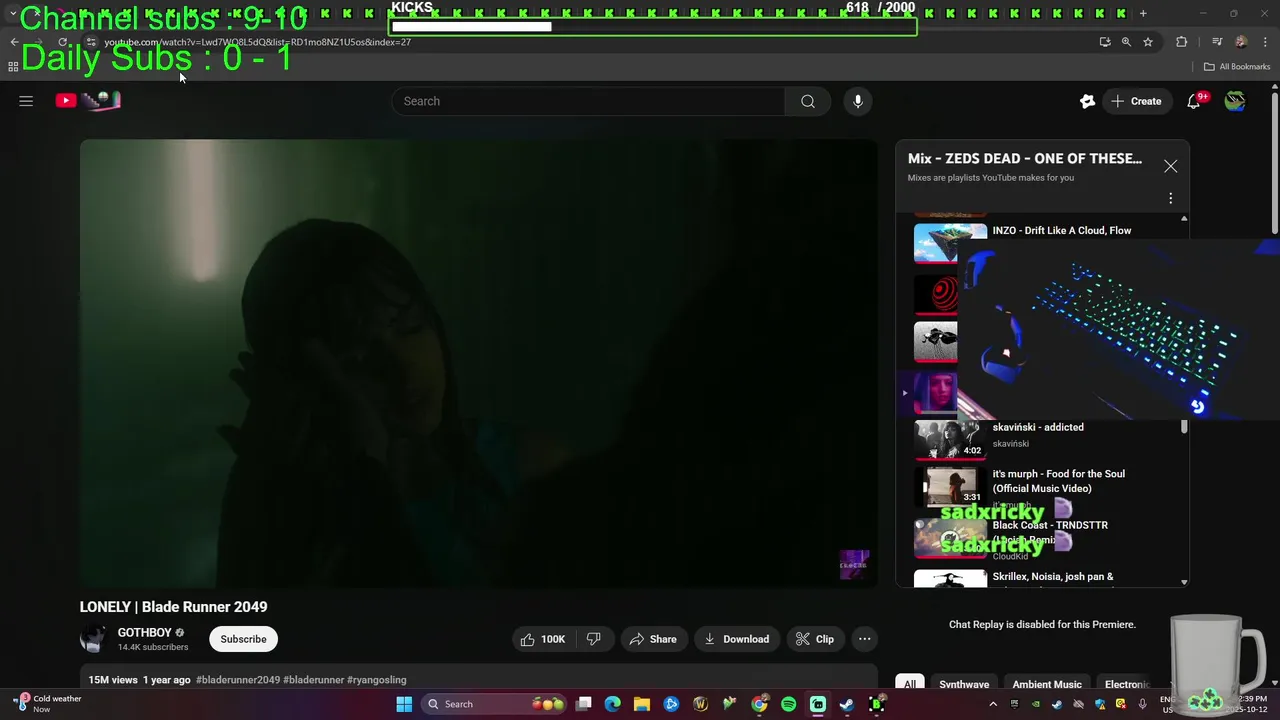1280x720 pixels.
Task: Subscribe to the GOTHBOY channel
Action: tap(243, 639)
